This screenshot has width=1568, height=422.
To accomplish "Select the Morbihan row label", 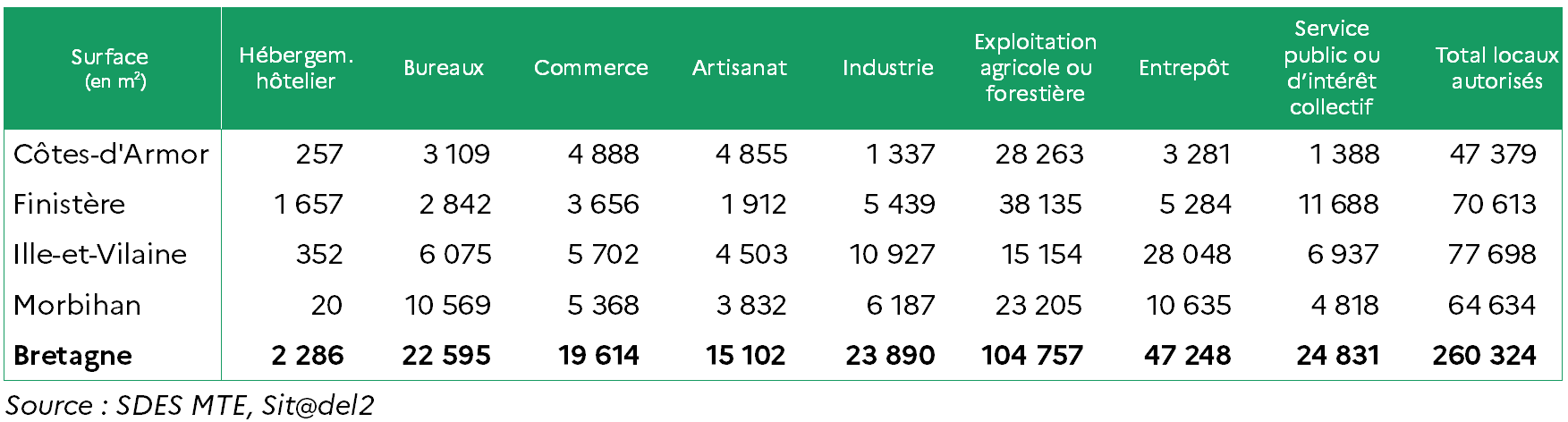I will tap(78, 305).
